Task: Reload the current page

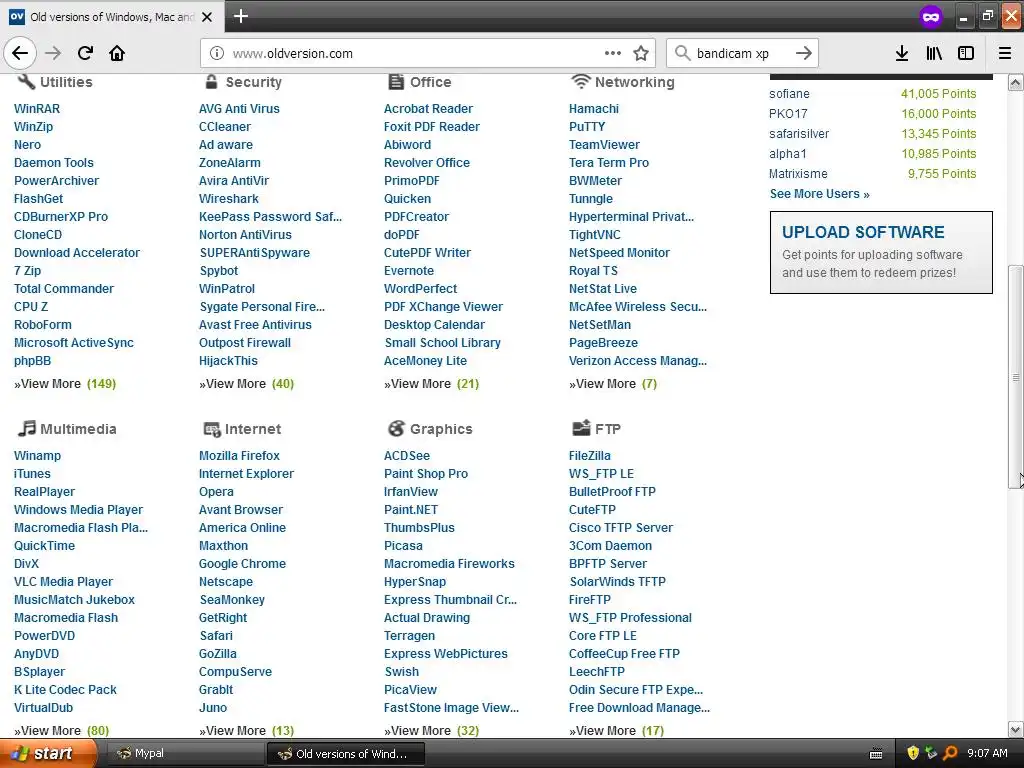Action: pos(85,53)
